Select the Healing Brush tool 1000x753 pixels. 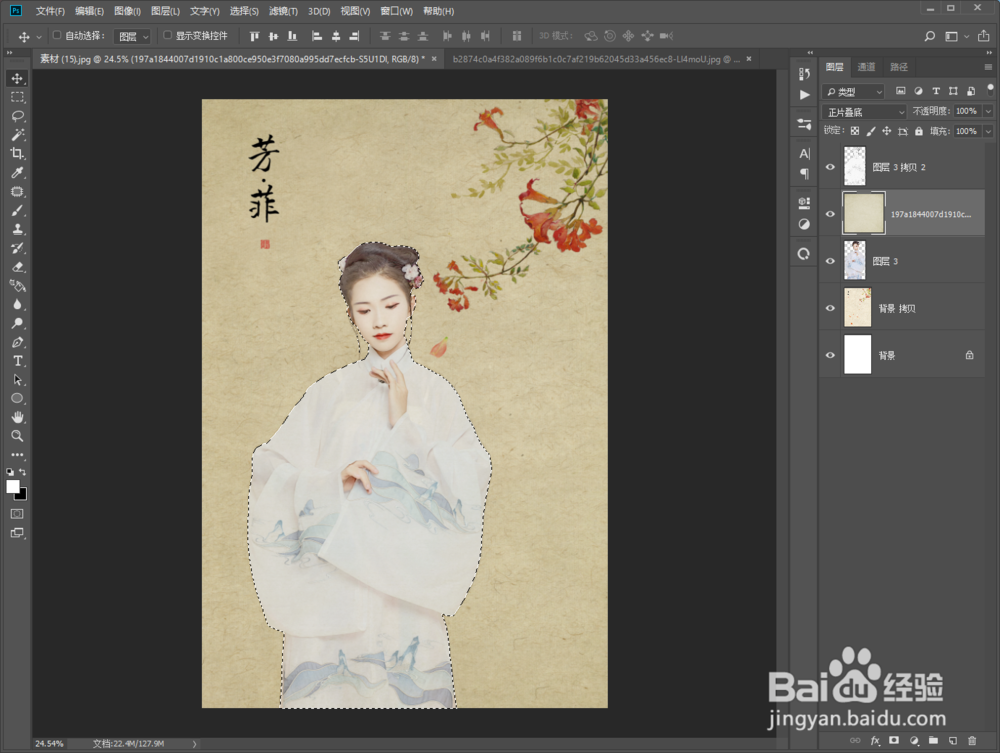(x=17, y=191)
